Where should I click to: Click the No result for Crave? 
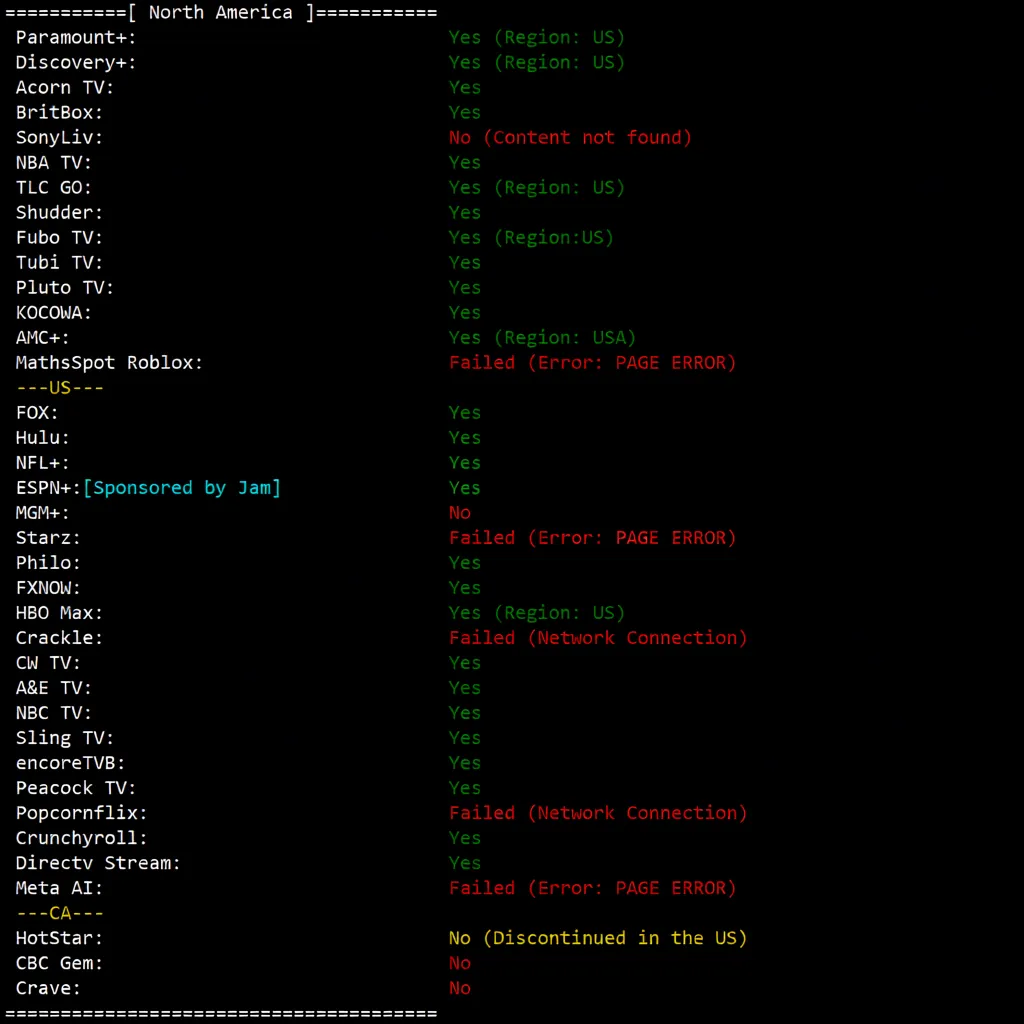click(x=460, y=988)
